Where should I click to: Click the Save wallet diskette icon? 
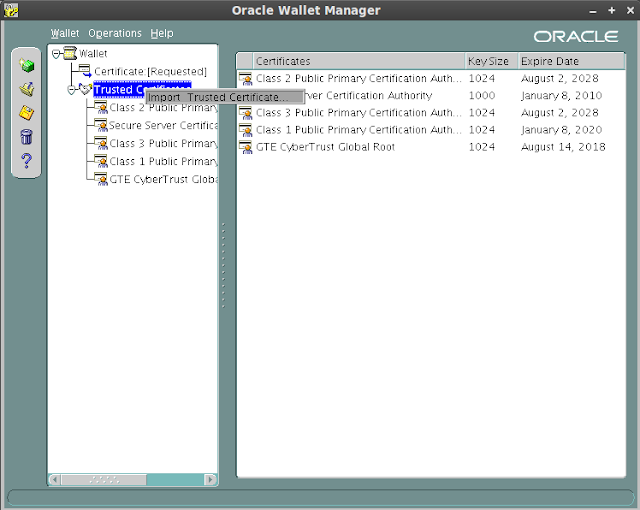[x=27, y=113]
